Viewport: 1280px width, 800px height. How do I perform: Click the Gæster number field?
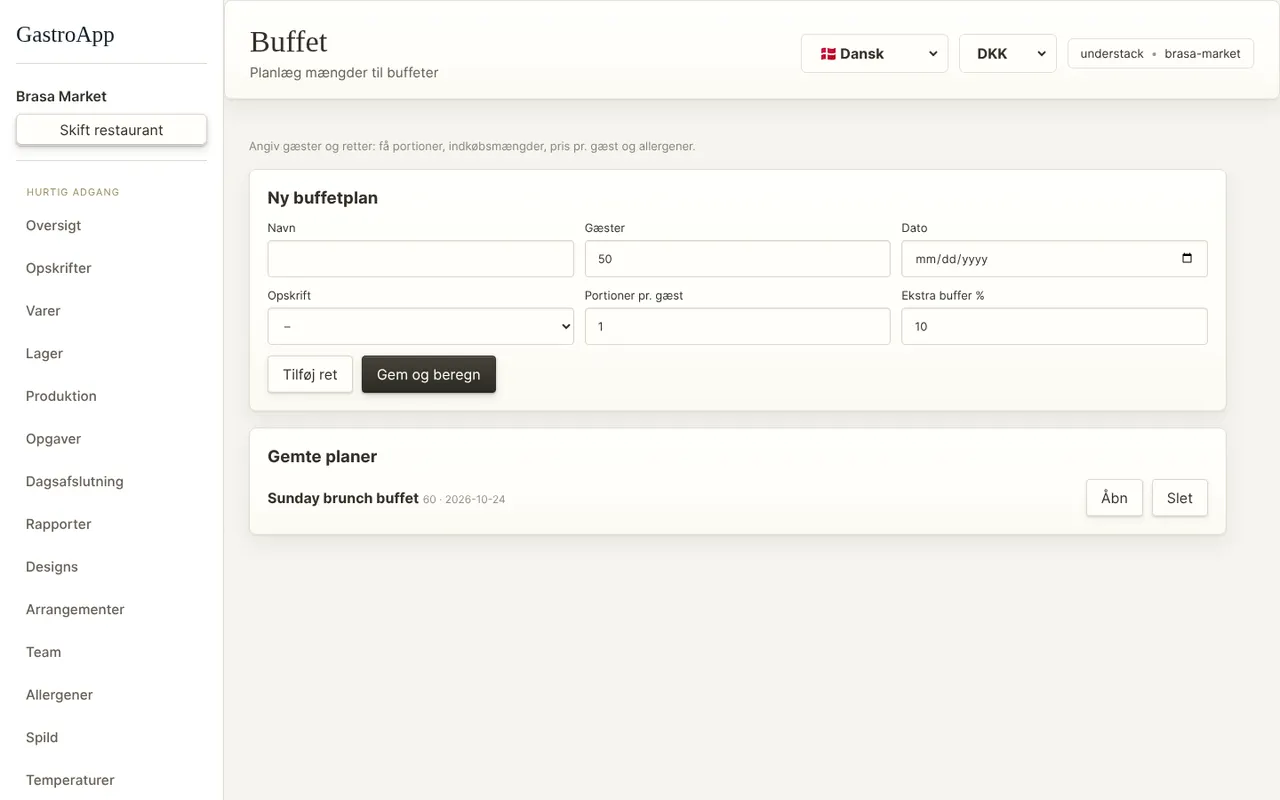pos(737,258)
